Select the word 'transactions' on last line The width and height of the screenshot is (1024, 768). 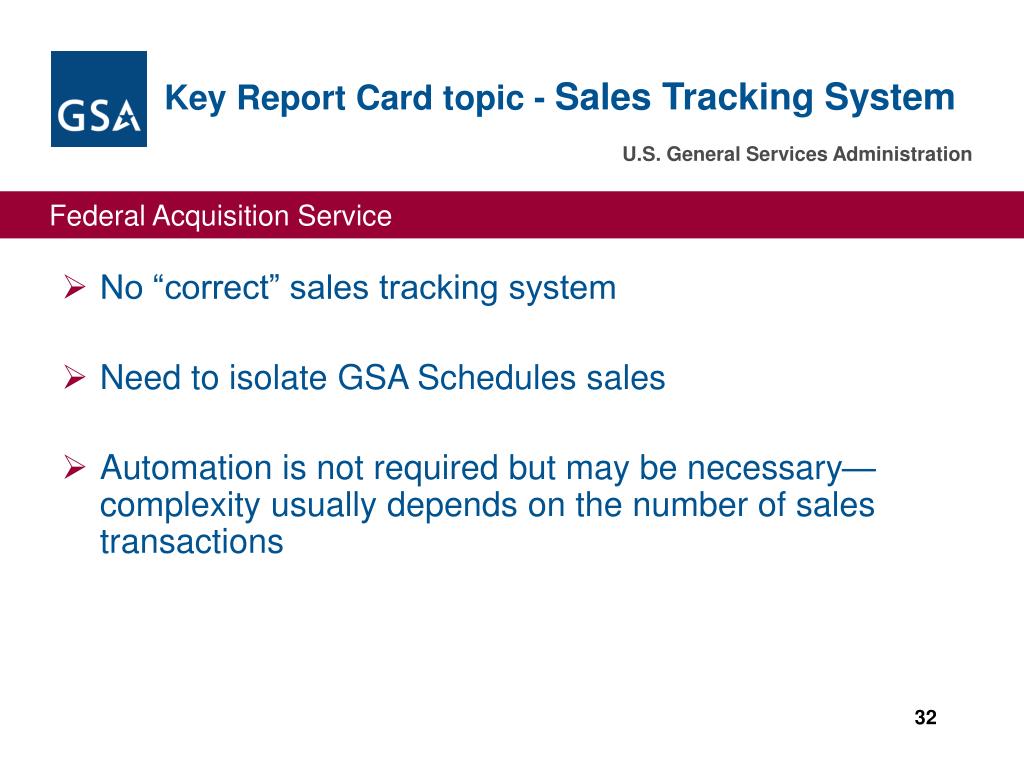[x=192, y=541]
